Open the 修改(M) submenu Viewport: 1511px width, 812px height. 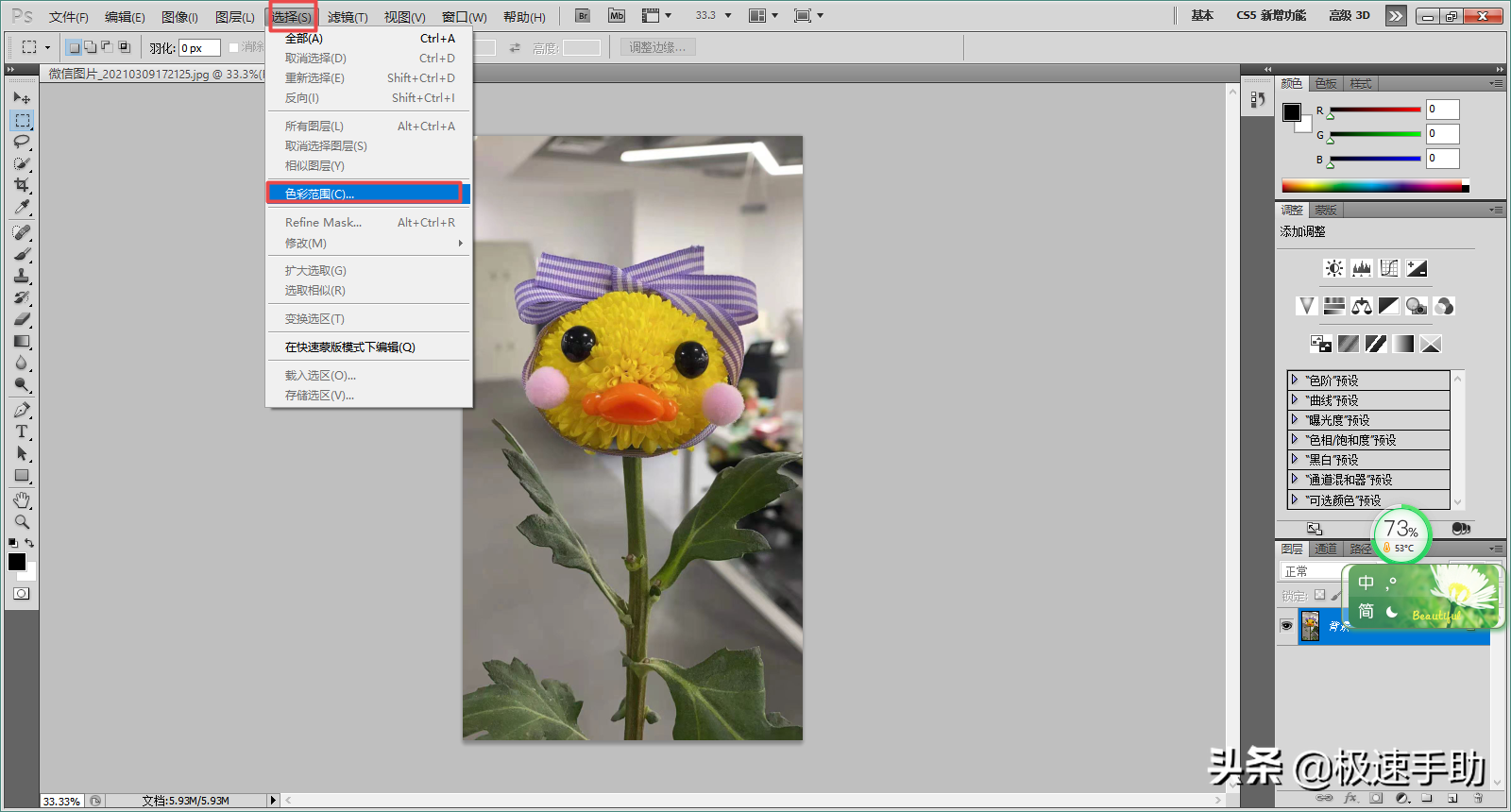pyautogui.click(x=369, y=243)
